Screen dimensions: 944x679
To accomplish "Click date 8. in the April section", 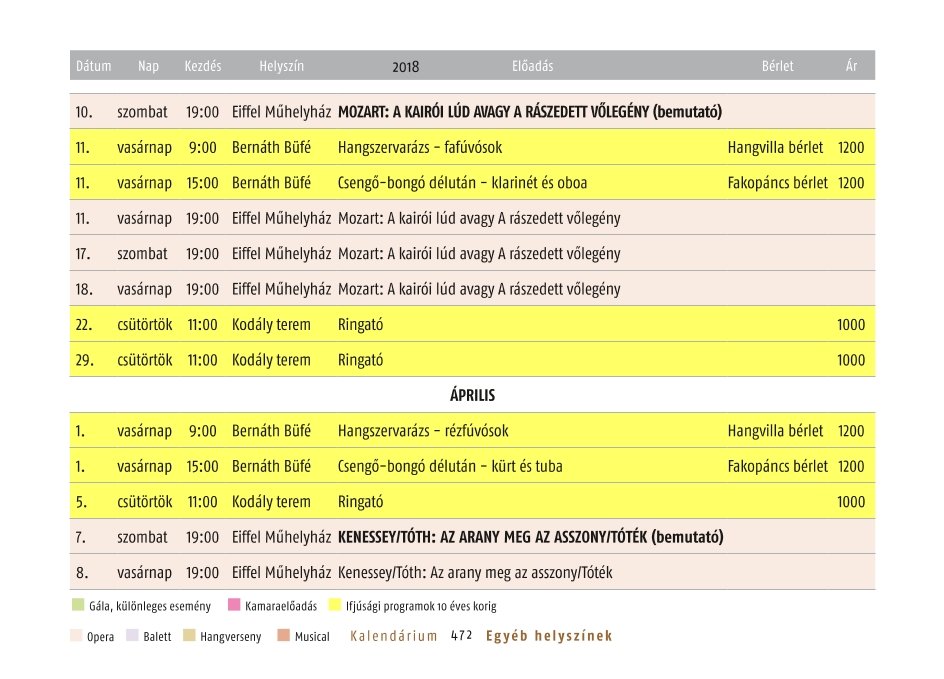I will pos(82,572).
